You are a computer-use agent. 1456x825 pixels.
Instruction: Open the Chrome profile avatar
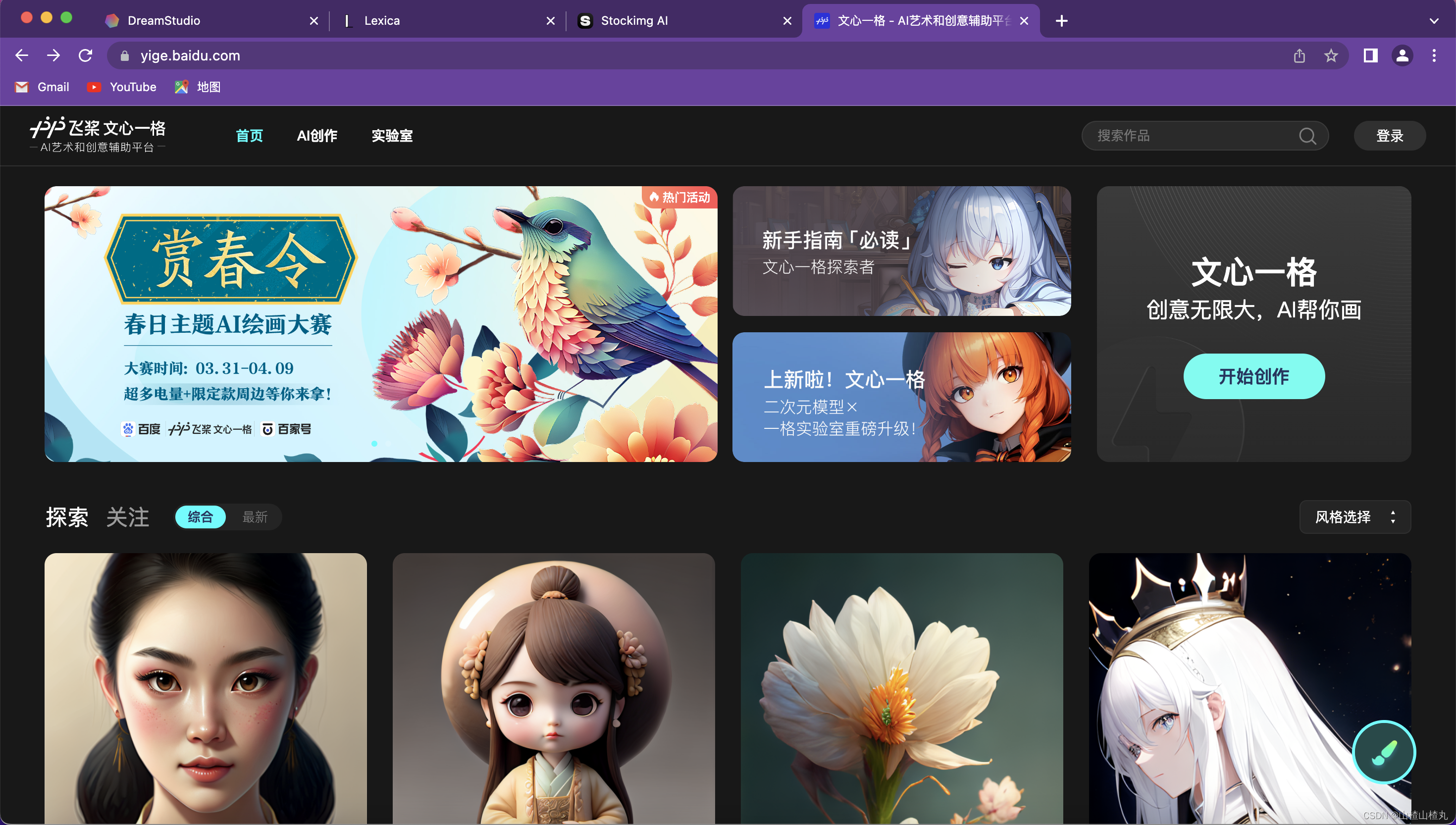point(1402,55)
